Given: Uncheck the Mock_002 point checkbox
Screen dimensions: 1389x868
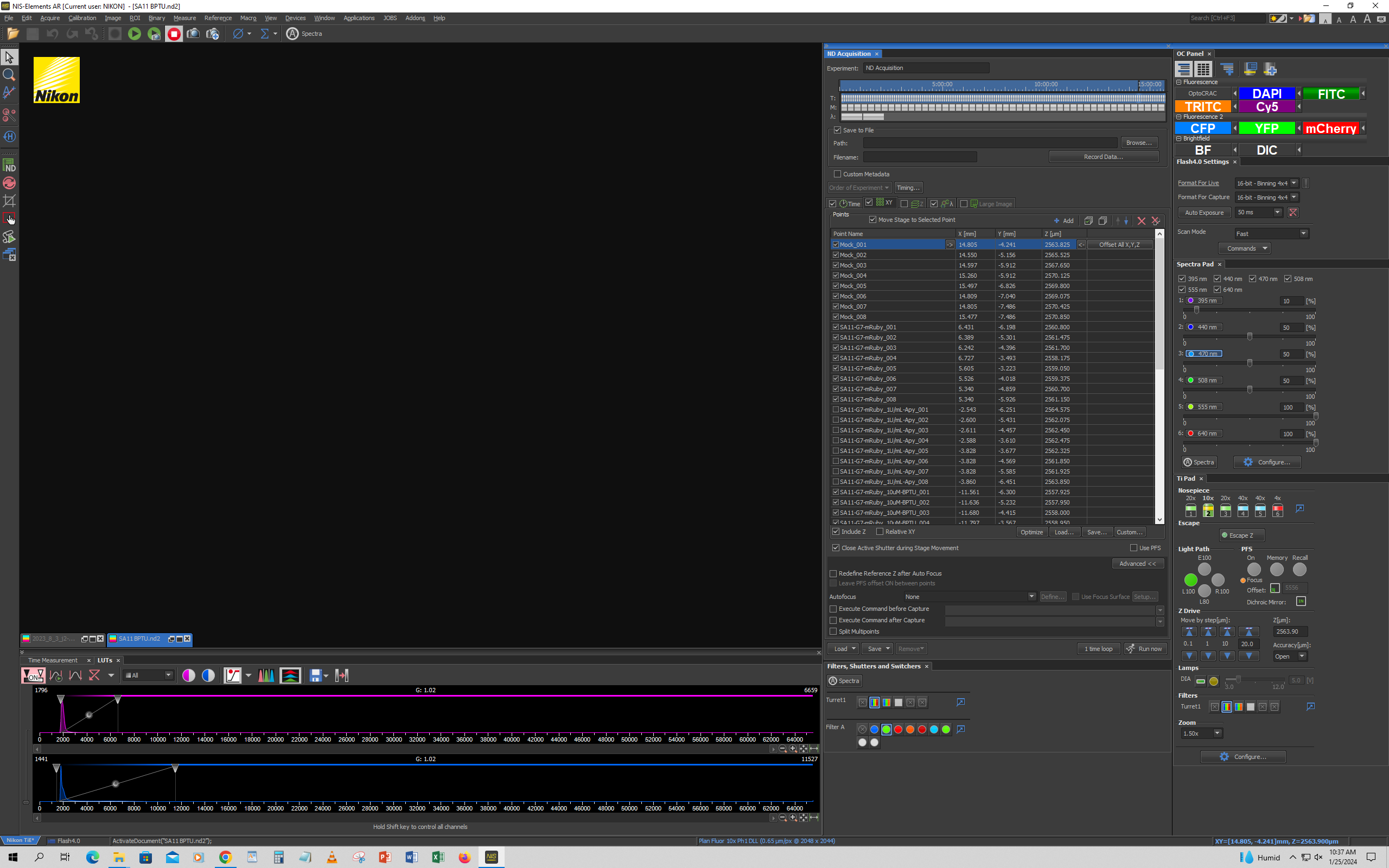Looking at the screenshot, I should pyautogui.click(x=836, y=255).
